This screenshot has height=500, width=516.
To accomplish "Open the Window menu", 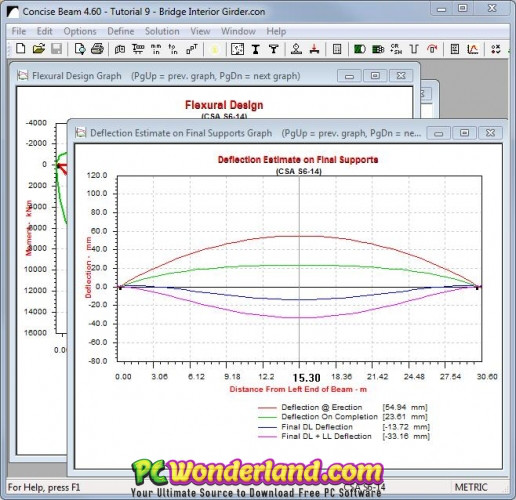I will coord(238,31).
